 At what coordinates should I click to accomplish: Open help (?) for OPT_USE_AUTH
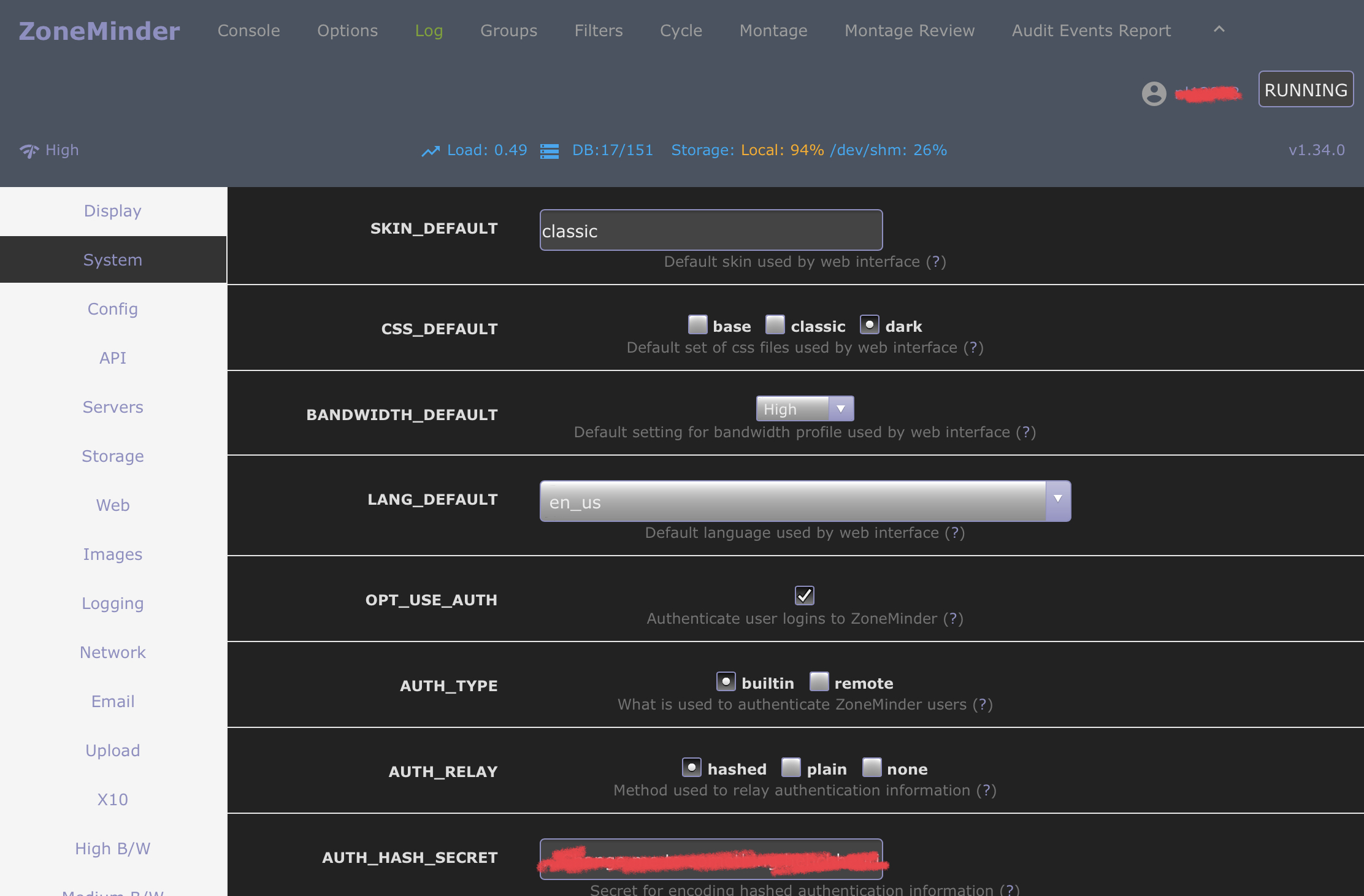click(953, 619)
